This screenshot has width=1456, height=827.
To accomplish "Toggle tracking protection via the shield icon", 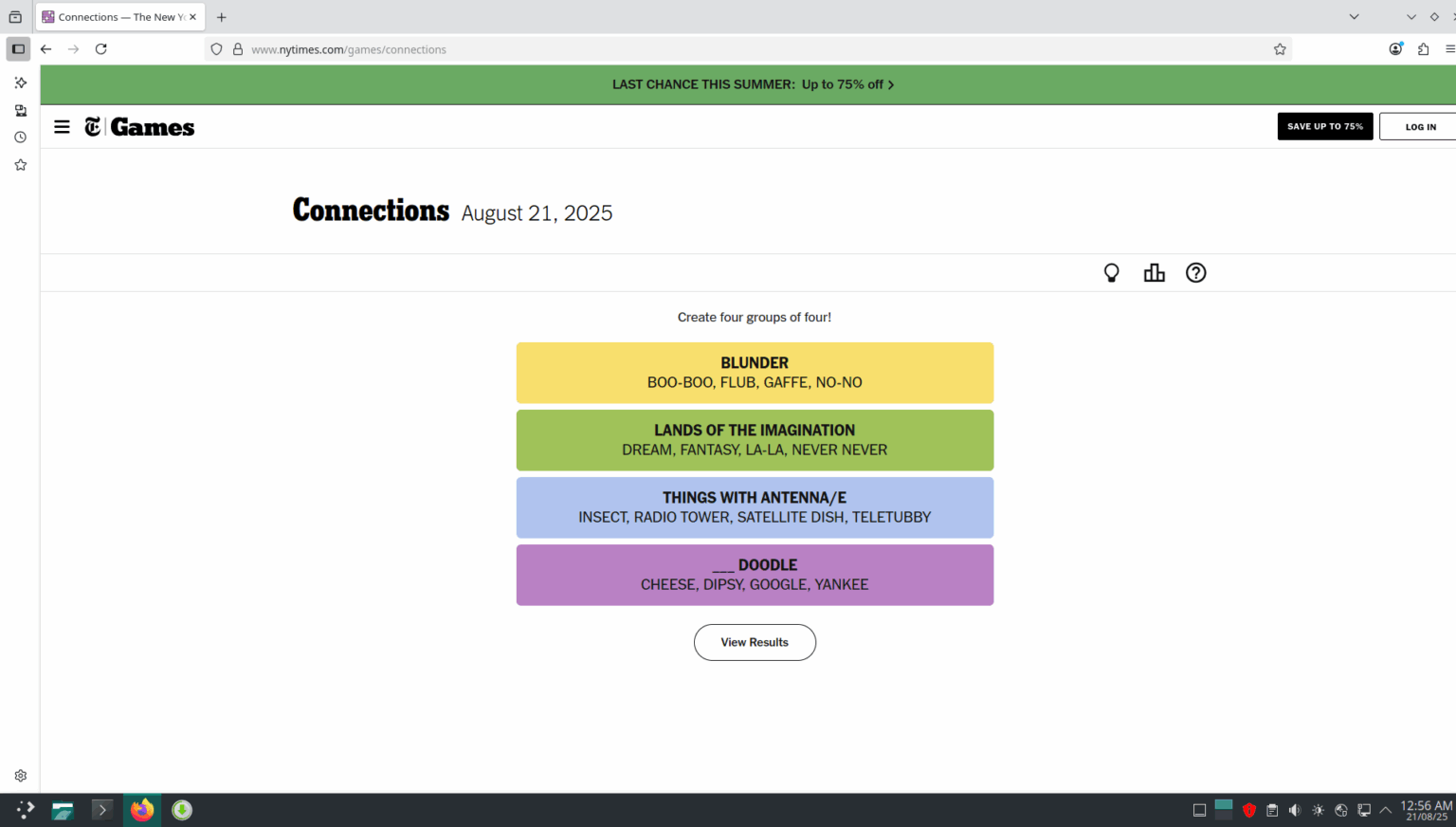I will point(216,49).
